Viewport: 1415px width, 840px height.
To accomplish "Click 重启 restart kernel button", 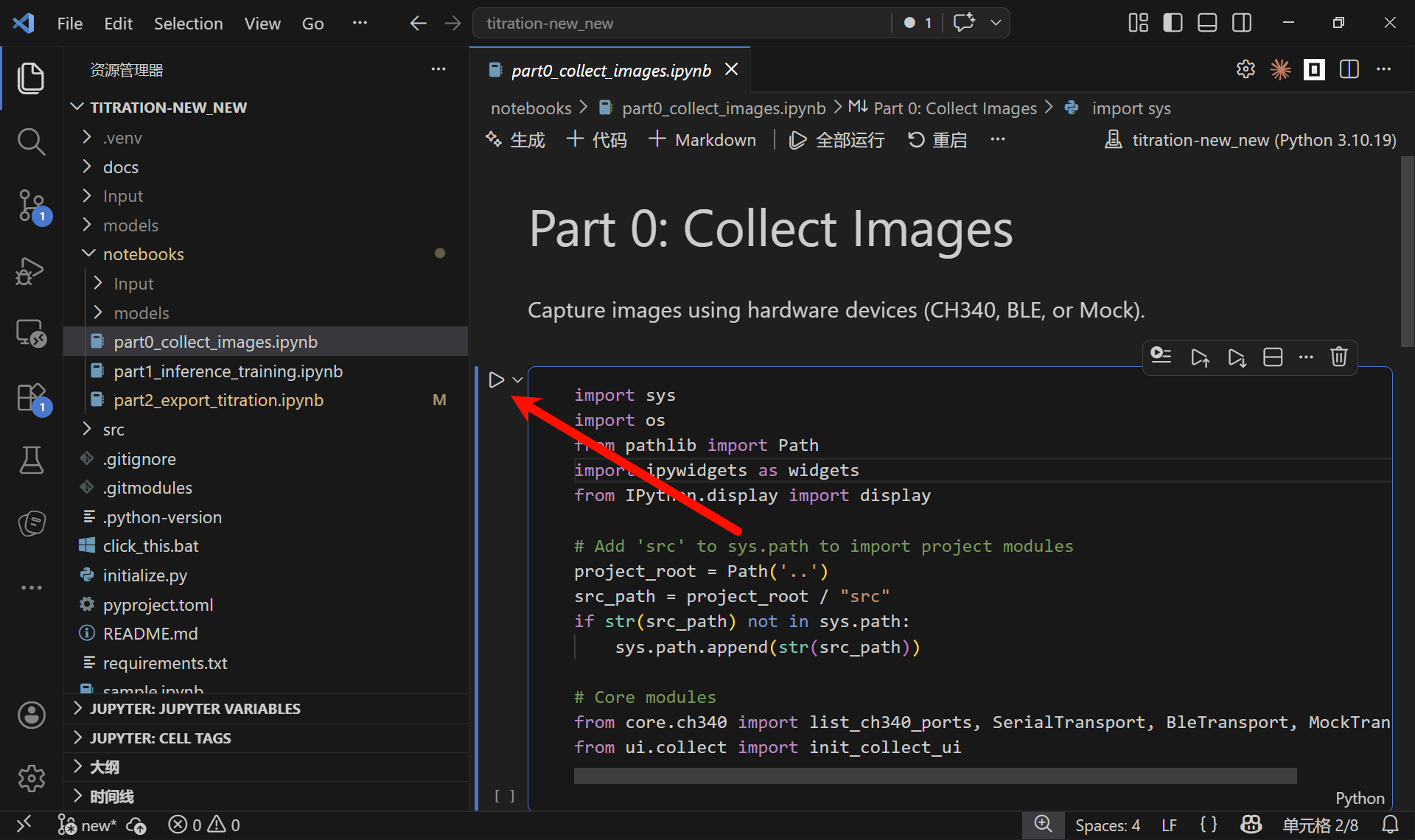I will point(937,140).
